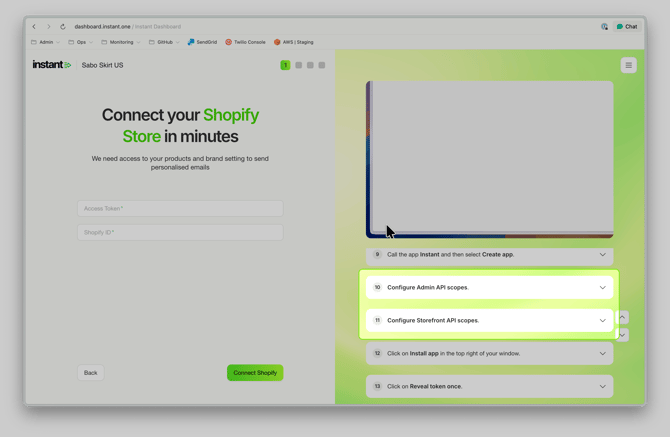Select the active step 1 indicator
Image resolution: width=670 pixels, height=437 pixels.
pyautogui.click(x=285, y=65)
